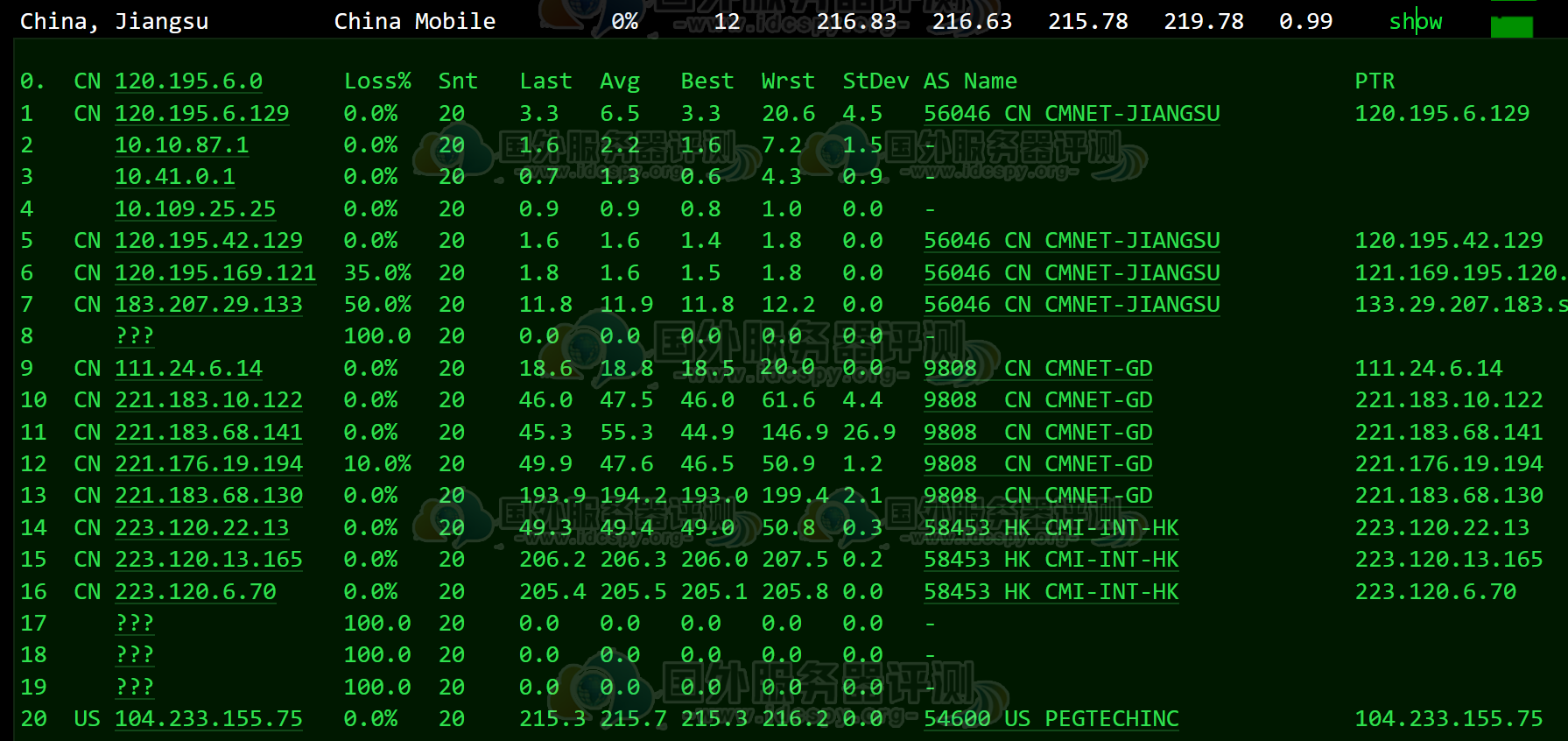Click the Avg column header
Image resolution: width=1568 pixels, height=741 pixels.
620,81
